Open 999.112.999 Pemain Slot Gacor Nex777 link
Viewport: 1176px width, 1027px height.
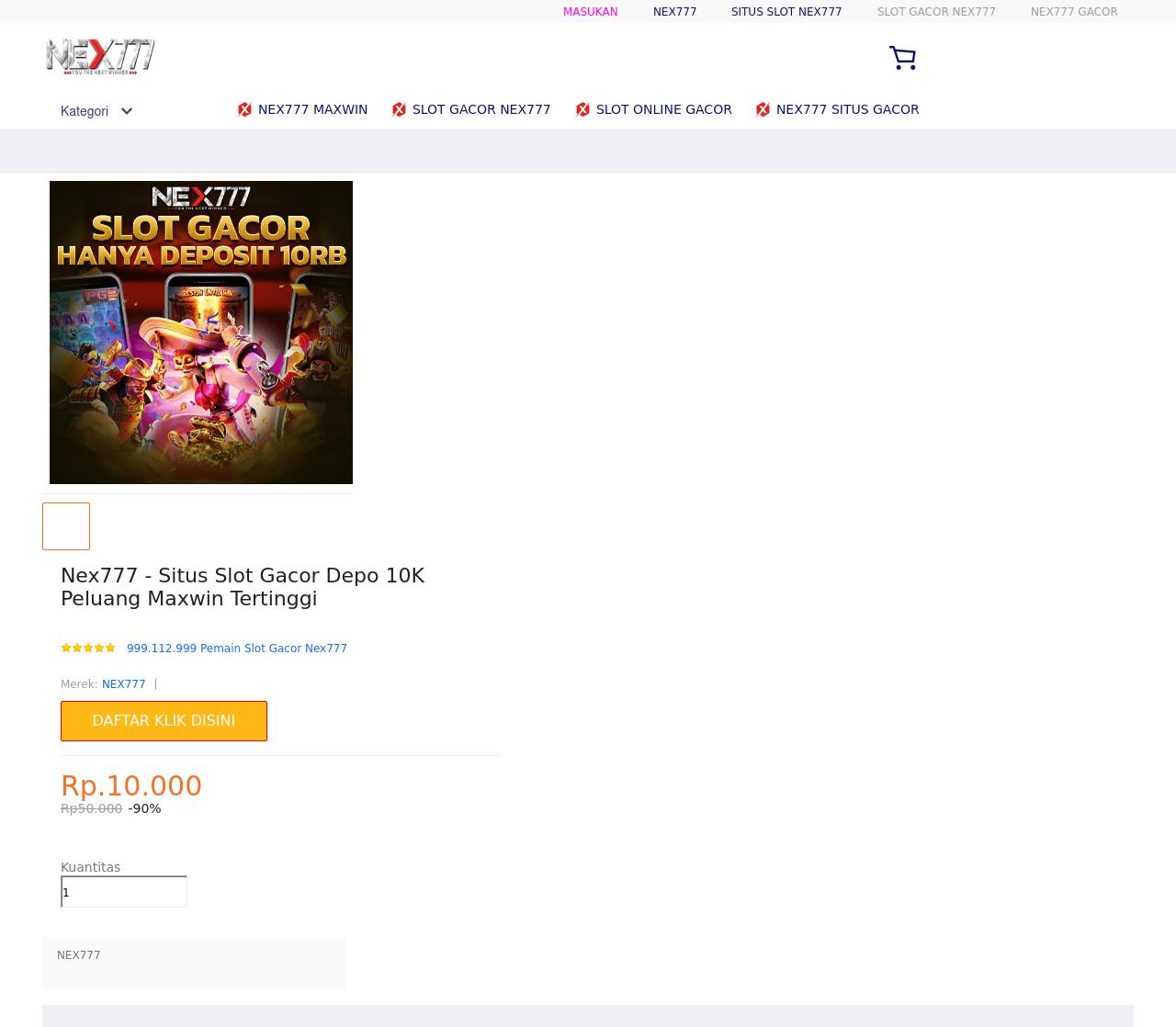click(237, 649)
